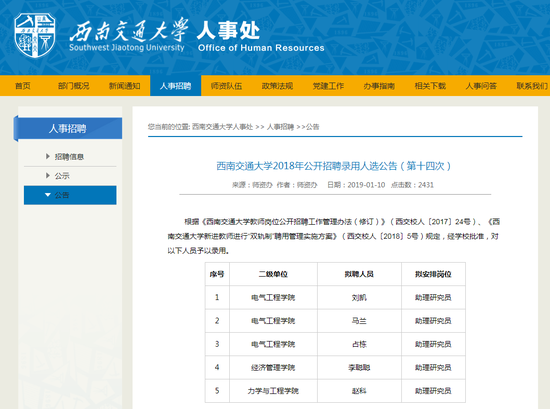Open the 联系我们 menu item

point(532,86)
